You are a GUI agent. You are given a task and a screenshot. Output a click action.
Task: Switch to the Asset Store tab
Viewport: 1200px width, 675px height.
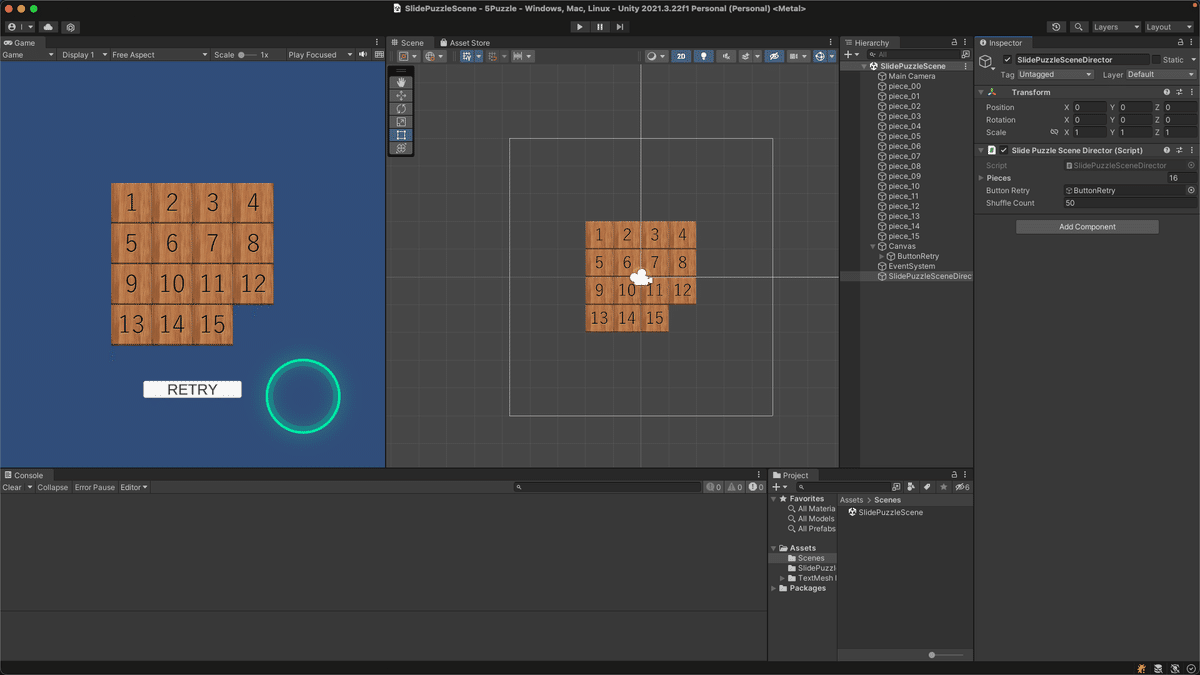[466, 42]
